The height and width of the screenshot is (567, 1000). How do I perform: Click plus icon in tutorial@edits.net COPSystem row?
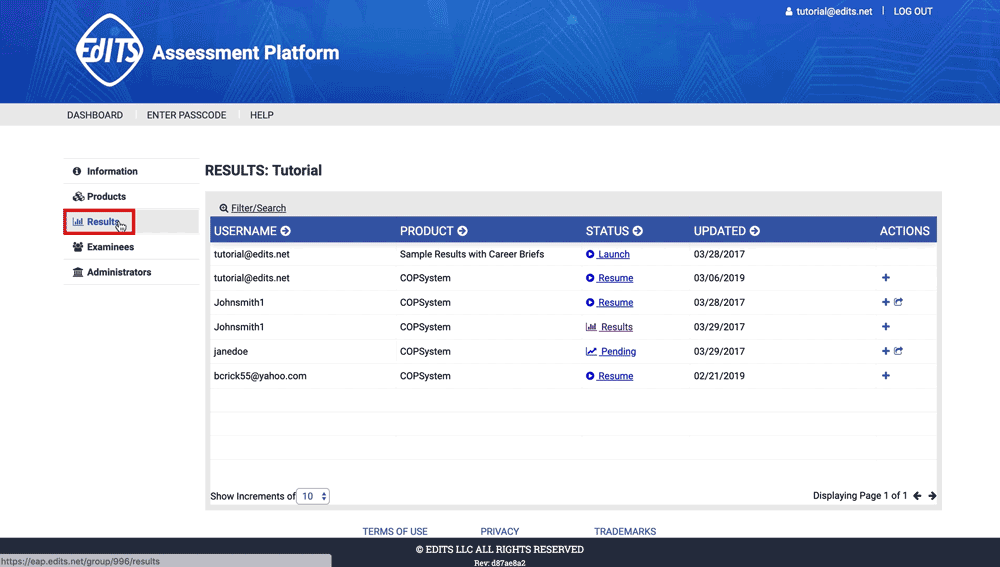click(x=886, y=278)
